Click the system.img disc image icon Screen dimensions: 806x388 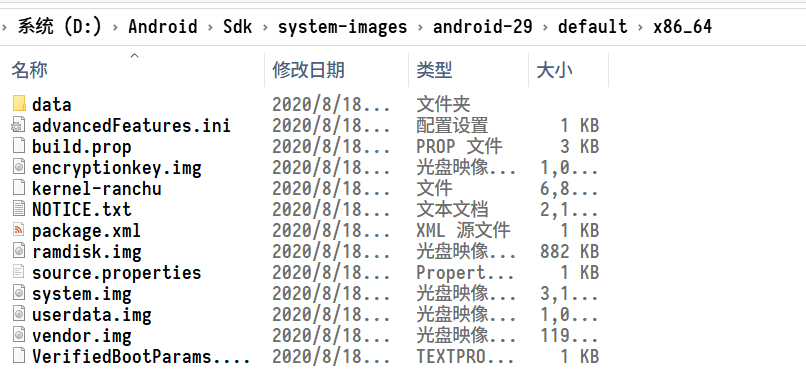coord(19,293)
